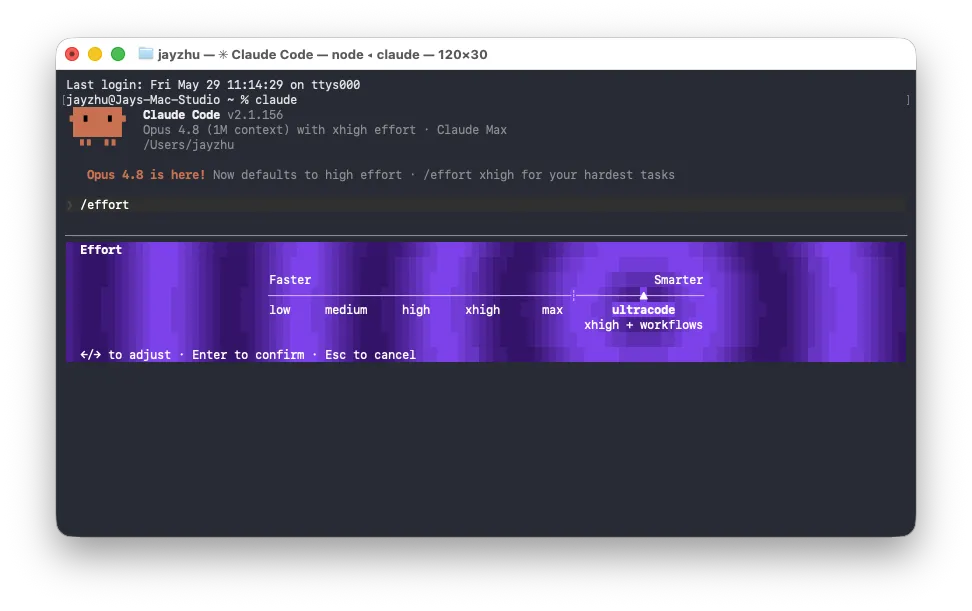Viewport: 972px width, 611px height.
Task: Select the ultracode effort level
Action: pos(643,310)
